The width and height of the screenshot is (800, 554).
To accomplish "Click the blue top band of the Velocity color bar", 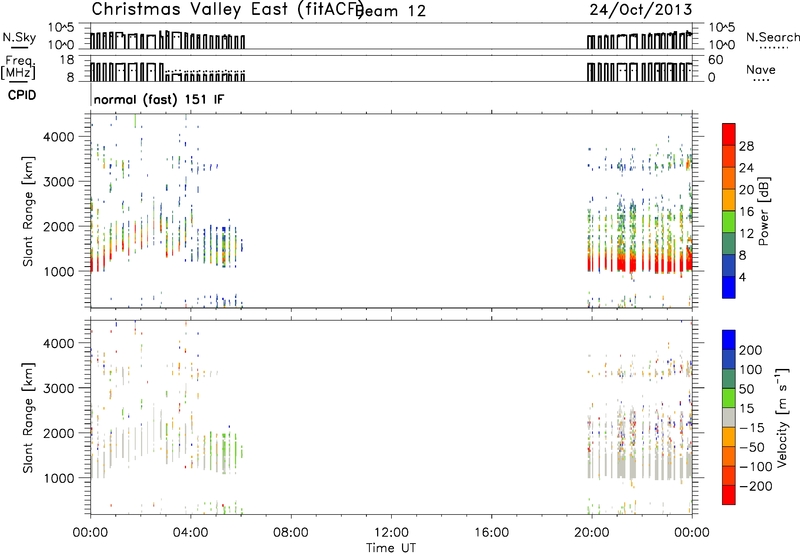I will coord(729,340).
